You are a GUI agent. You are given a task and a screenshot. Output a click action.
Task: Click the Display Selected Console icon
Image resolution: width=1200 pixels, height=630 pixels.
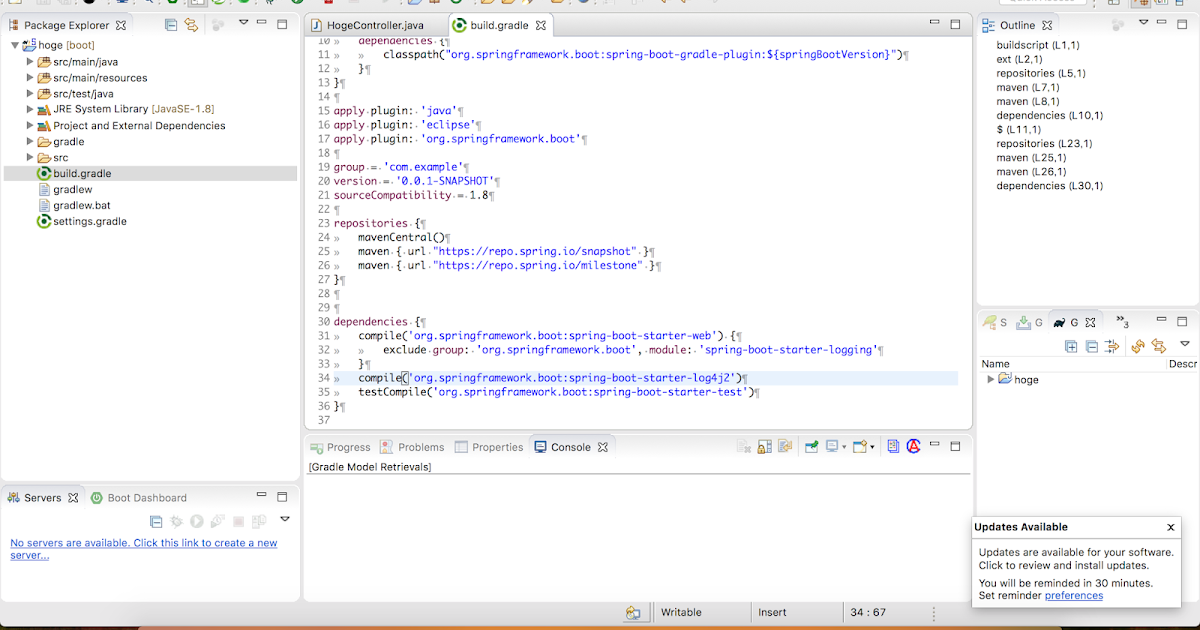coord(833,447)
